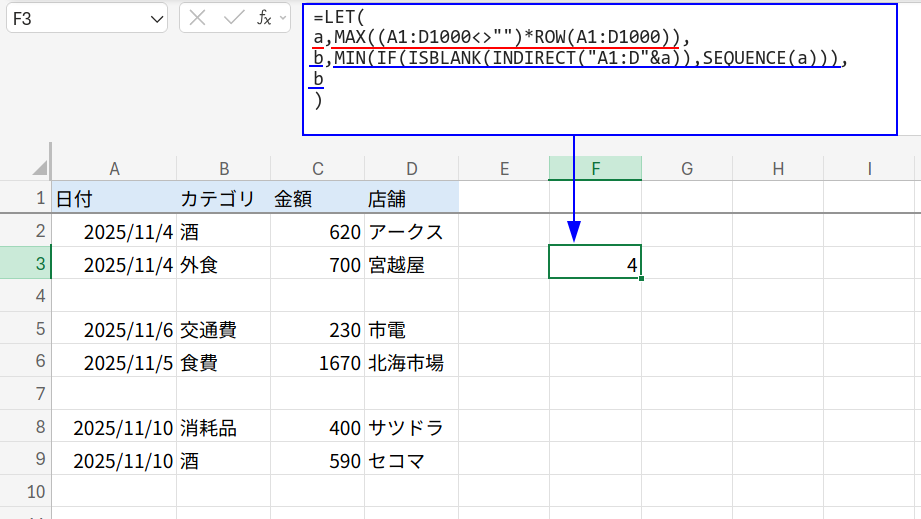Select the cell with 宮越屋
Viewport: 921px width, 519px height.
click(x=412, y=264)
